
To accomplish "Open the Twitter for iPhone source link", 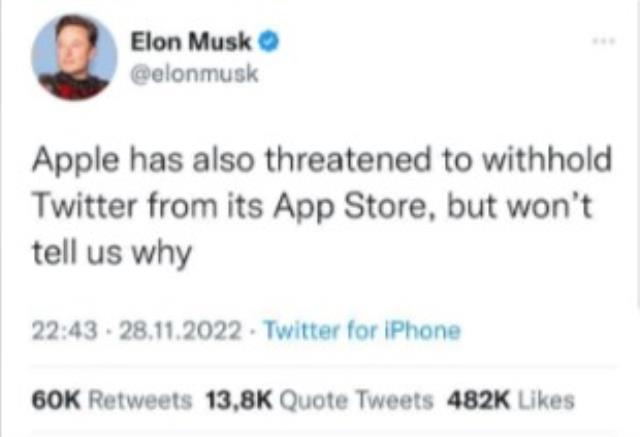I will [x=363, y=330].
